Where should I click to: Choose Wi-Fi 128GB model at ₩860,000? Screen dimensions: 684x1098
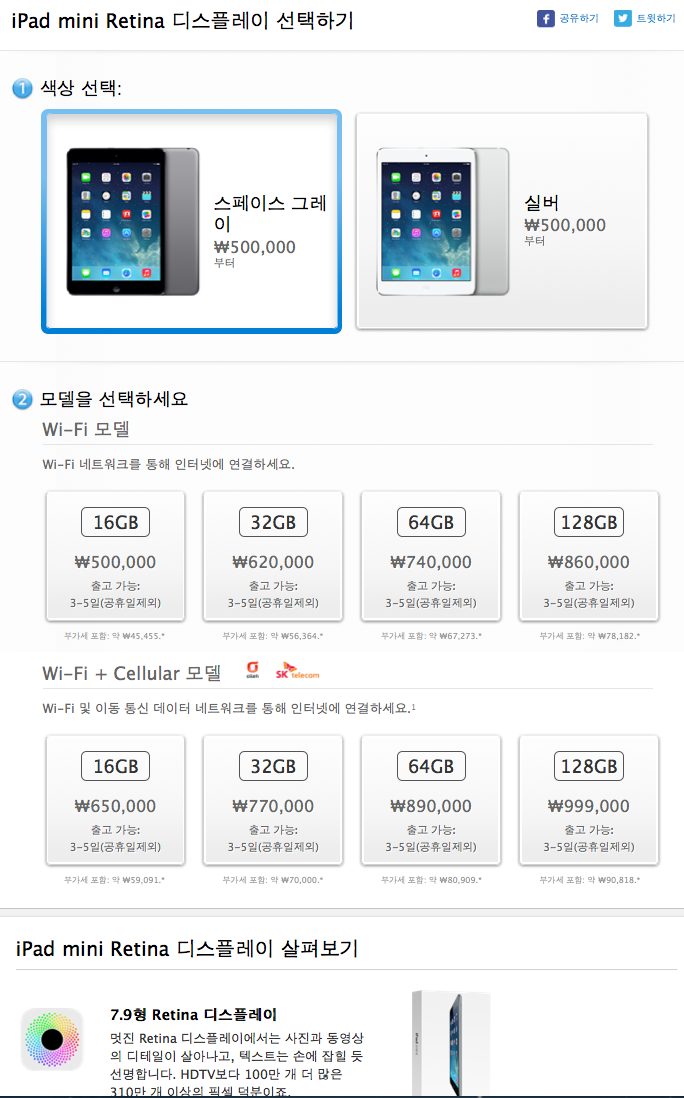tap(589, 556)
